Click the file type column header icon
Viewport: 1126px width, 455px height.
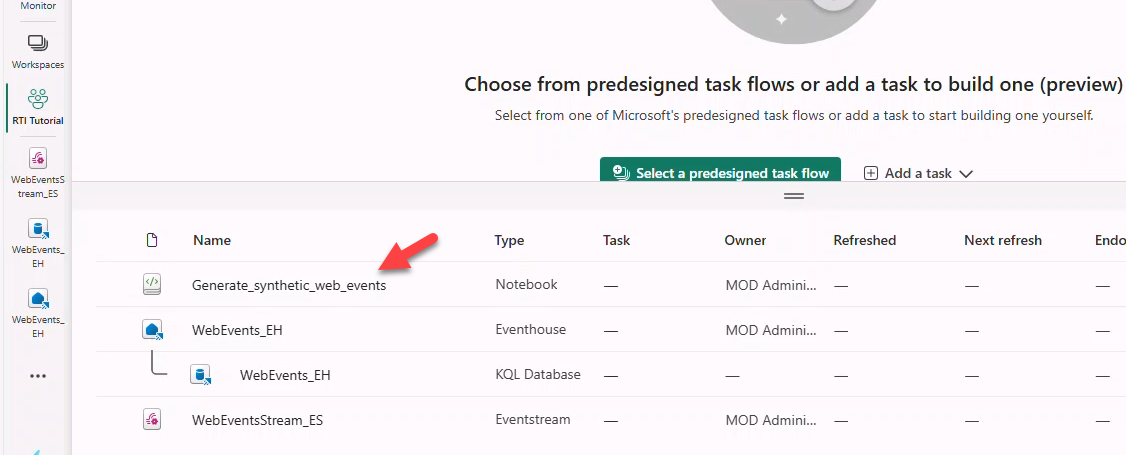pos(152,240)
